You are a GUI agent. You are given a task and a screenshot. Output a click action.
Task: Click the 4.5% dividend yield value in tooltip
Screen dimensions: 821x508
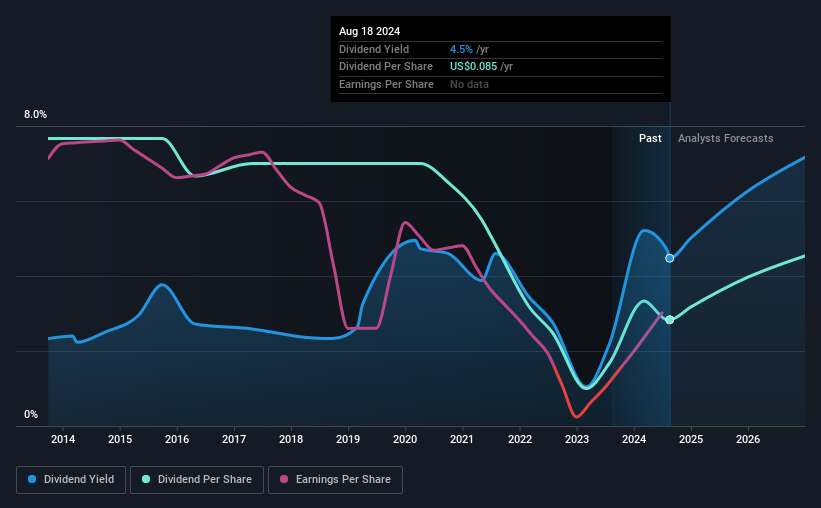(x=461, y=49)
